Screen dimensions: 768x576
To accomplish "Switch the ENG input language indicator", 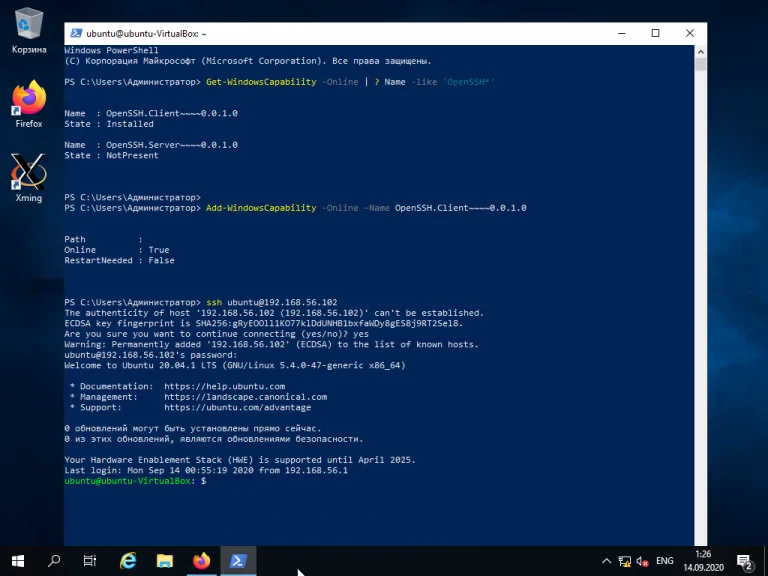I will 665,561.
